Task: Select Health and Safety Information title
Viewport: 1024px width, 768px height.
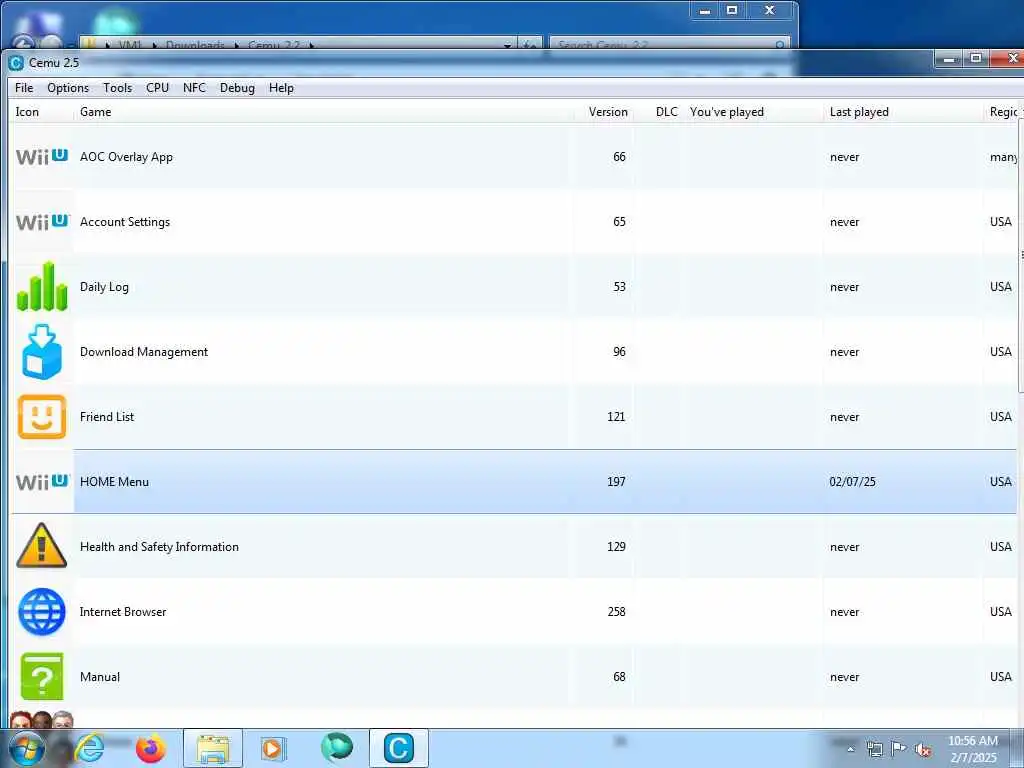Action: (159, 547)
